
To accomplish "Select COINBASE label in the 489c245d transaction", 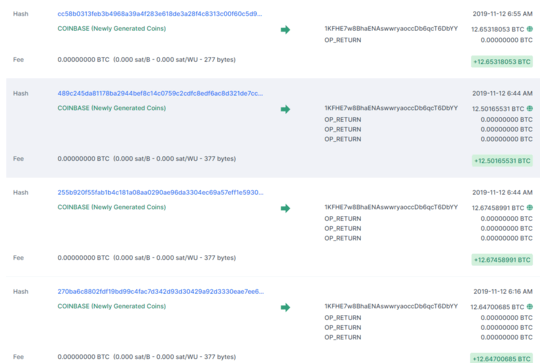I will 112,108.
